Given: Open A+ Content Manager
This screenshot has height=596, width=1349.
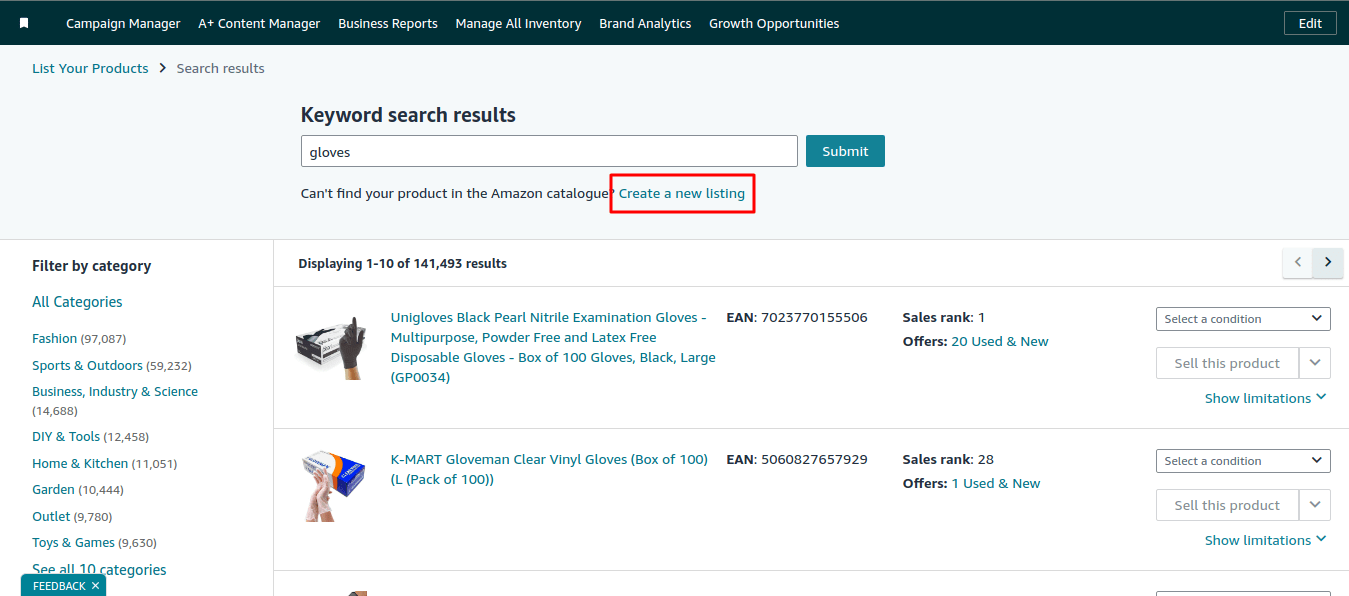Looking at the screenshot, I should pyautogui.click(x=259, y=23).
